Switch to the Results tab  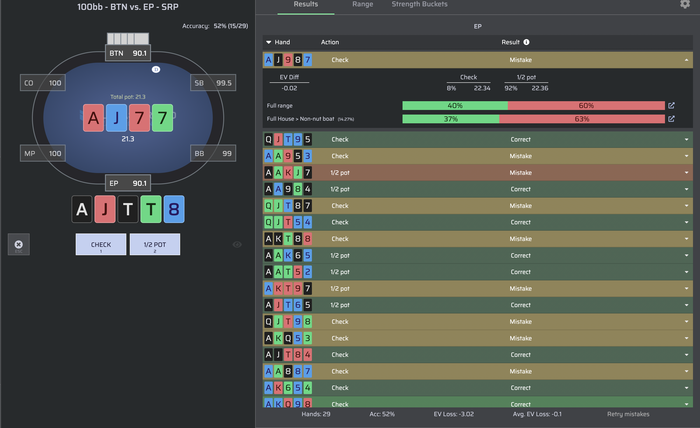point(306,4)
